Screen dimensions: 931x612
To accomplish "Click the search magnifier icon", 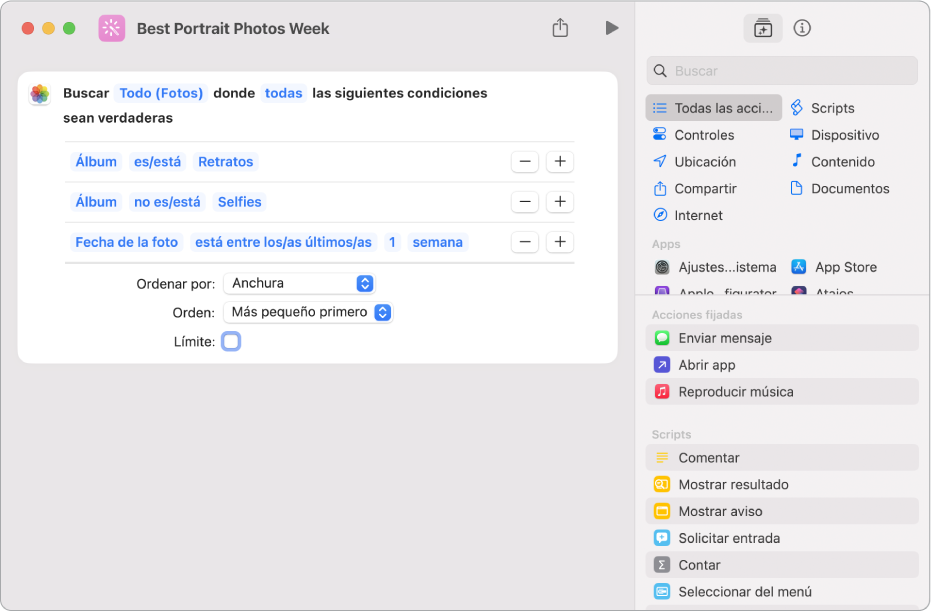I will [x=660, y=71].
